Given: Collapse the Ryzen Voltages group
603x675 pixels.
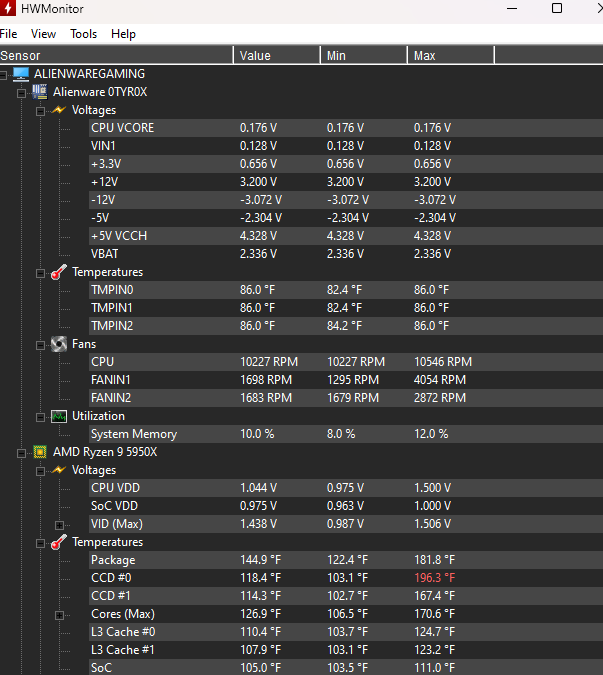Looking at the screenshot, I should pyautogui.click(x=40, y=471).
